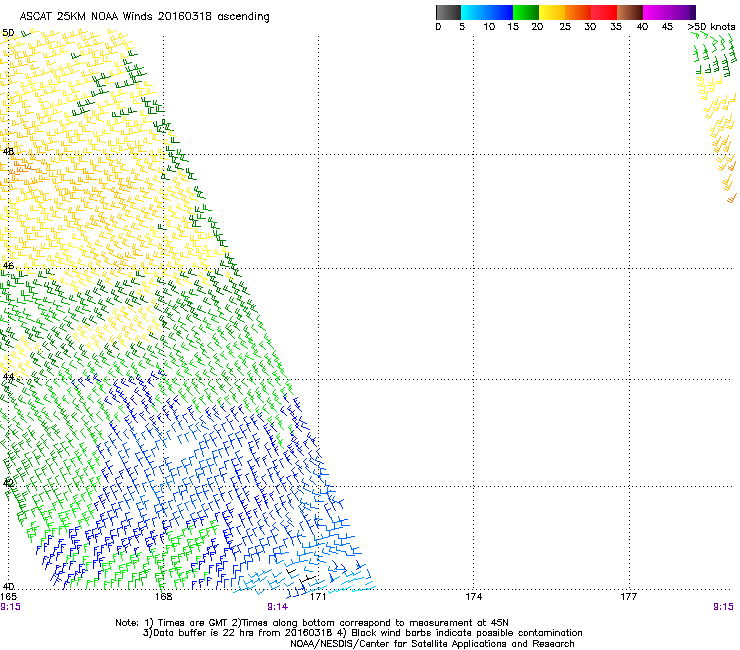
Task: Click the longitude label '177'
Action: pyautogui.click(x=629, y=597)
